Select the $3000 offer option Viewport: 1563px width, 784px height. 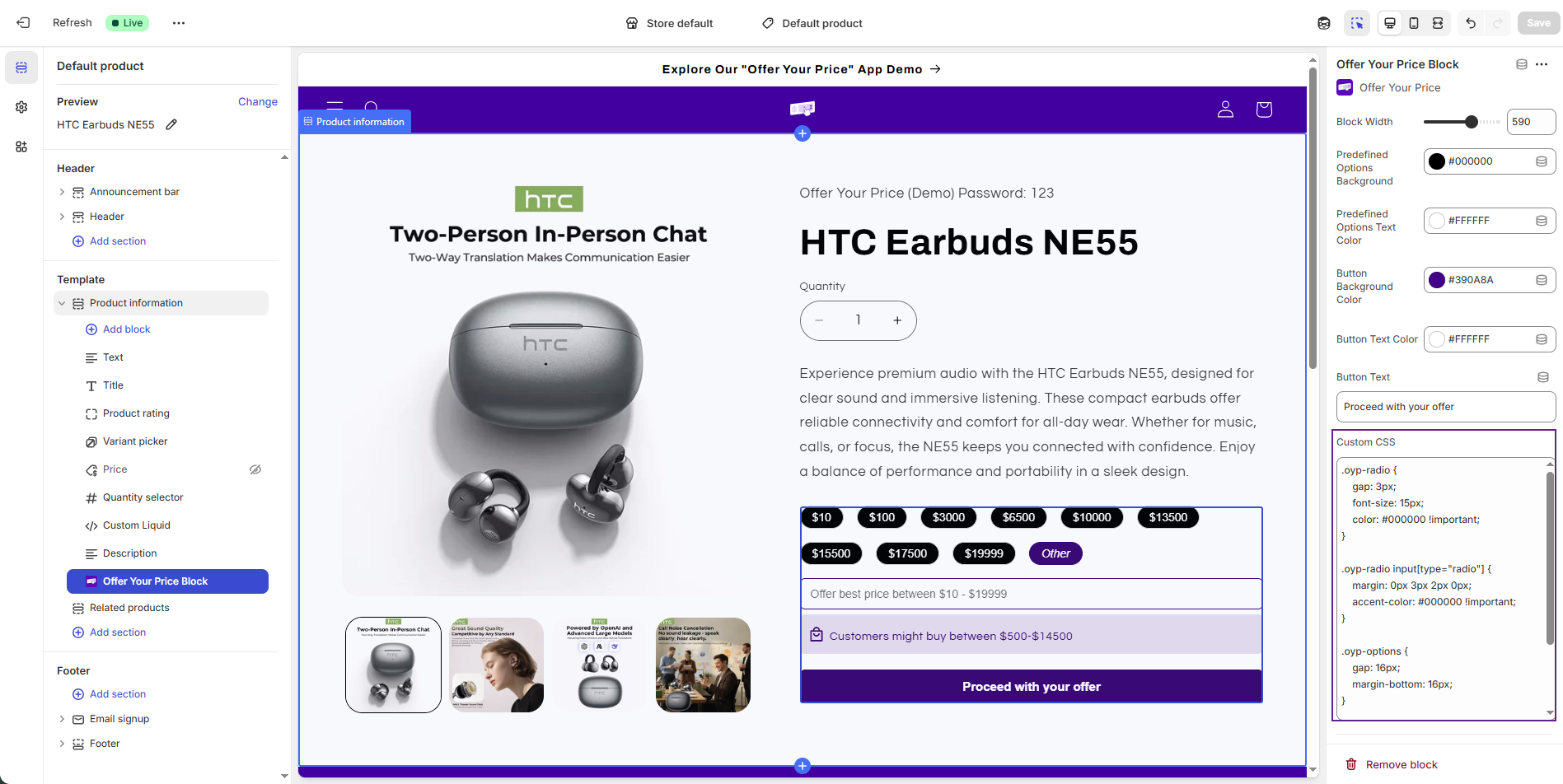click(948, 517)
